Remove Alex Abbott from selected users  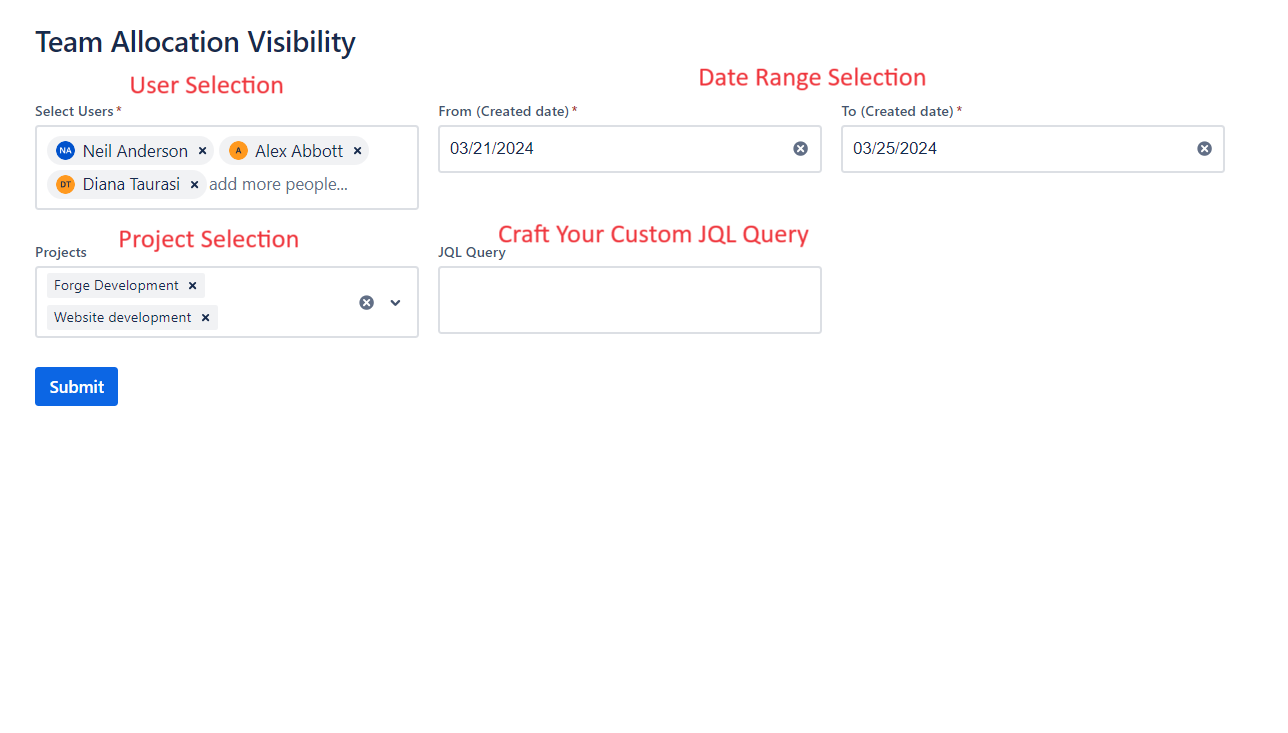point(357,151)
